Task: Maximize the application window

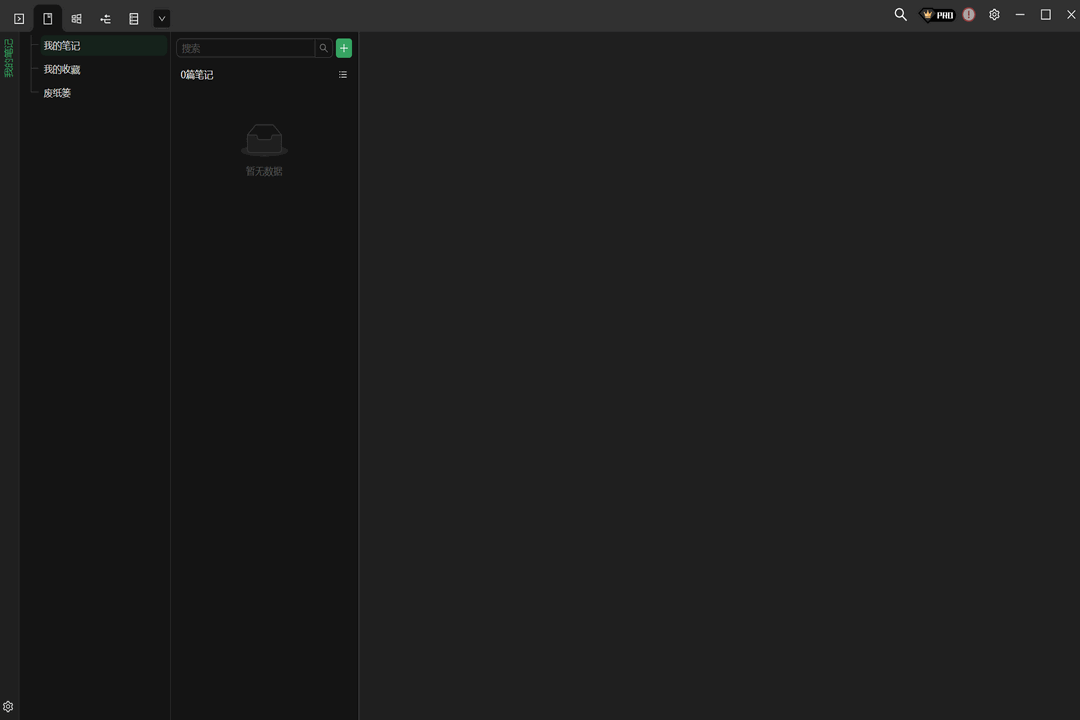Action: pos(1045,15)
